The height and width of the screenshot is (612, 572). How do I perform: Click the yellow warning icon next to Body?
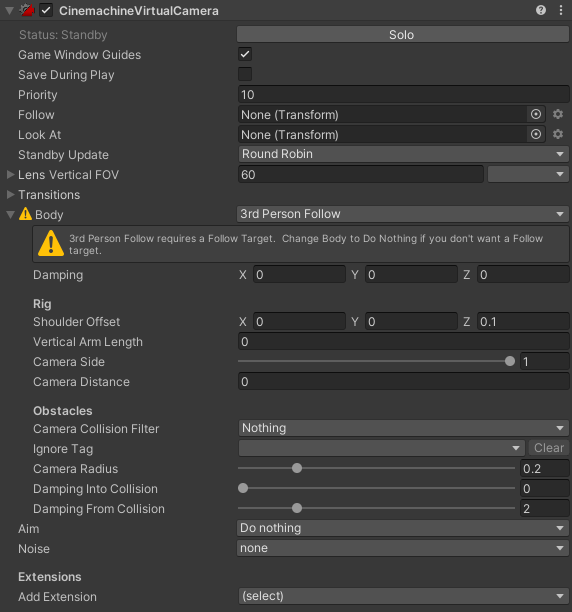click(25, 214)
